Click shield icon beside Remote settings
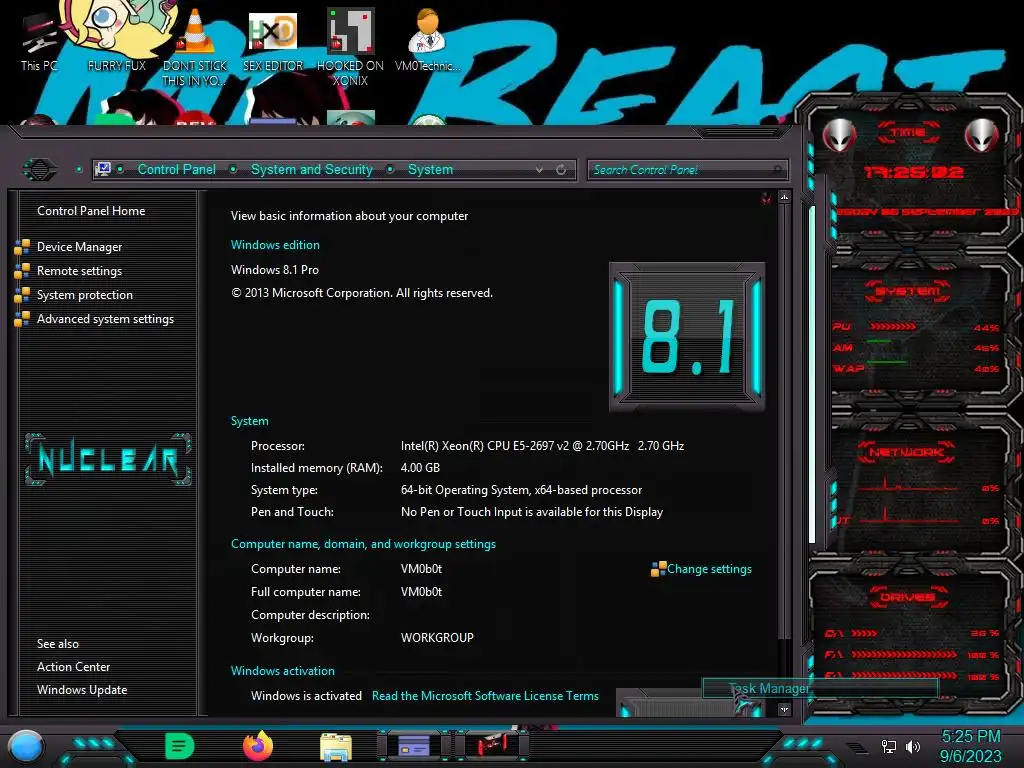This screenshot has width=1024, height=768. pyautogui.click(x=22, y=270)
